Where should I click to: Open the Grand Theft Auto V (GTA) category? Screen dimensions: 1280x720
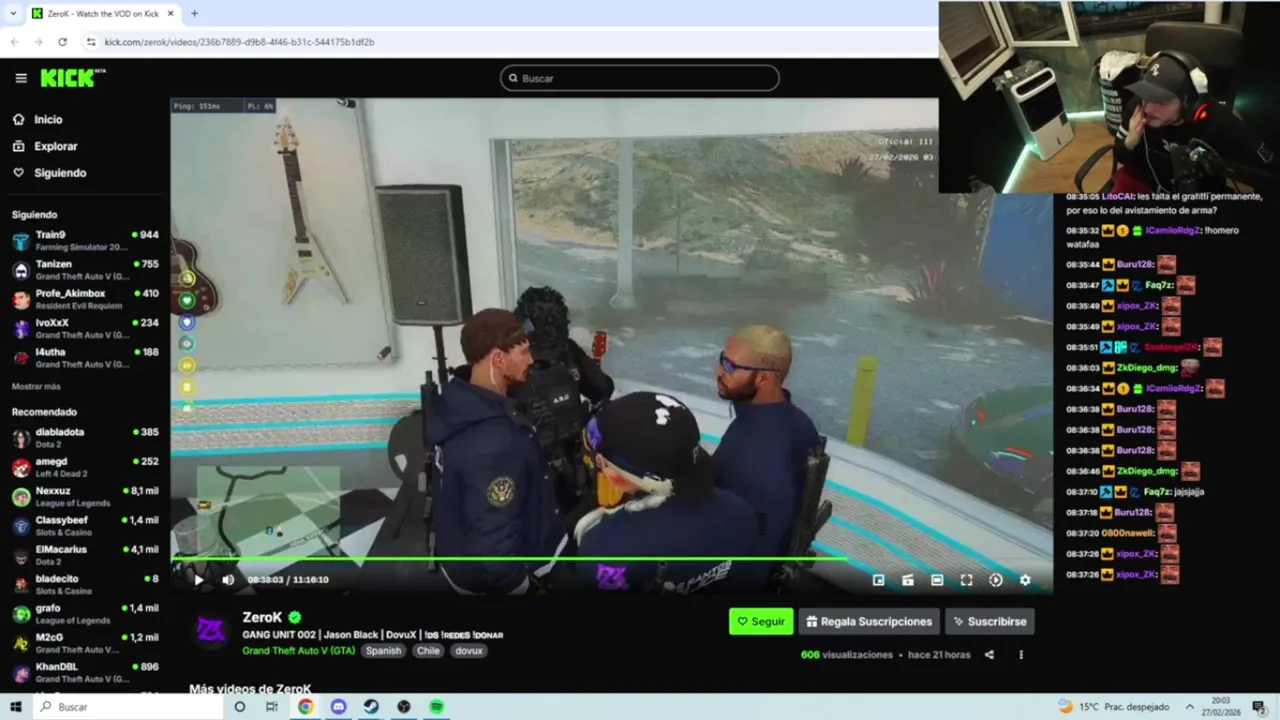point(298,651)
